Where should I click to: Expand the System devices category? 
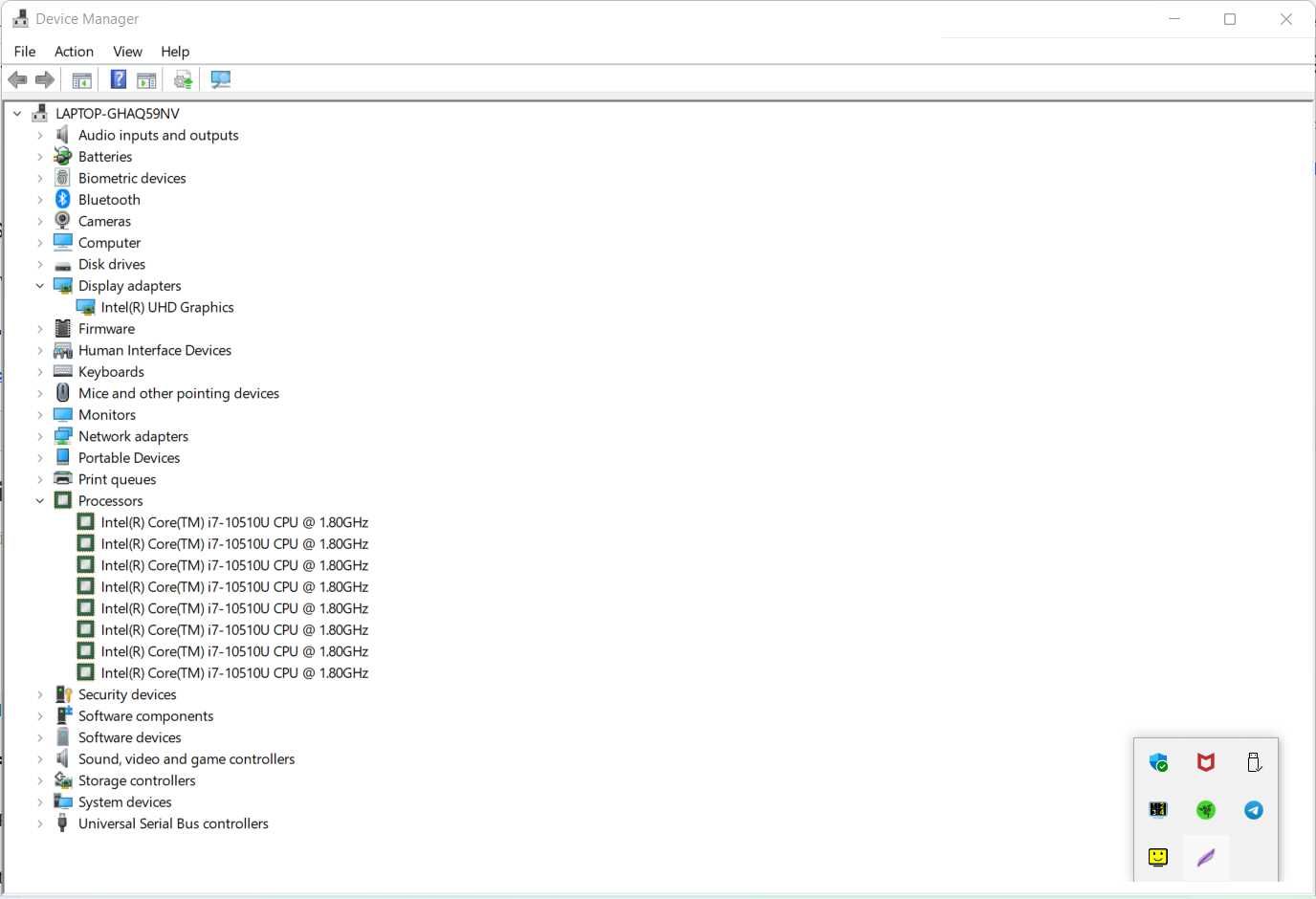[x=40, y=801]
